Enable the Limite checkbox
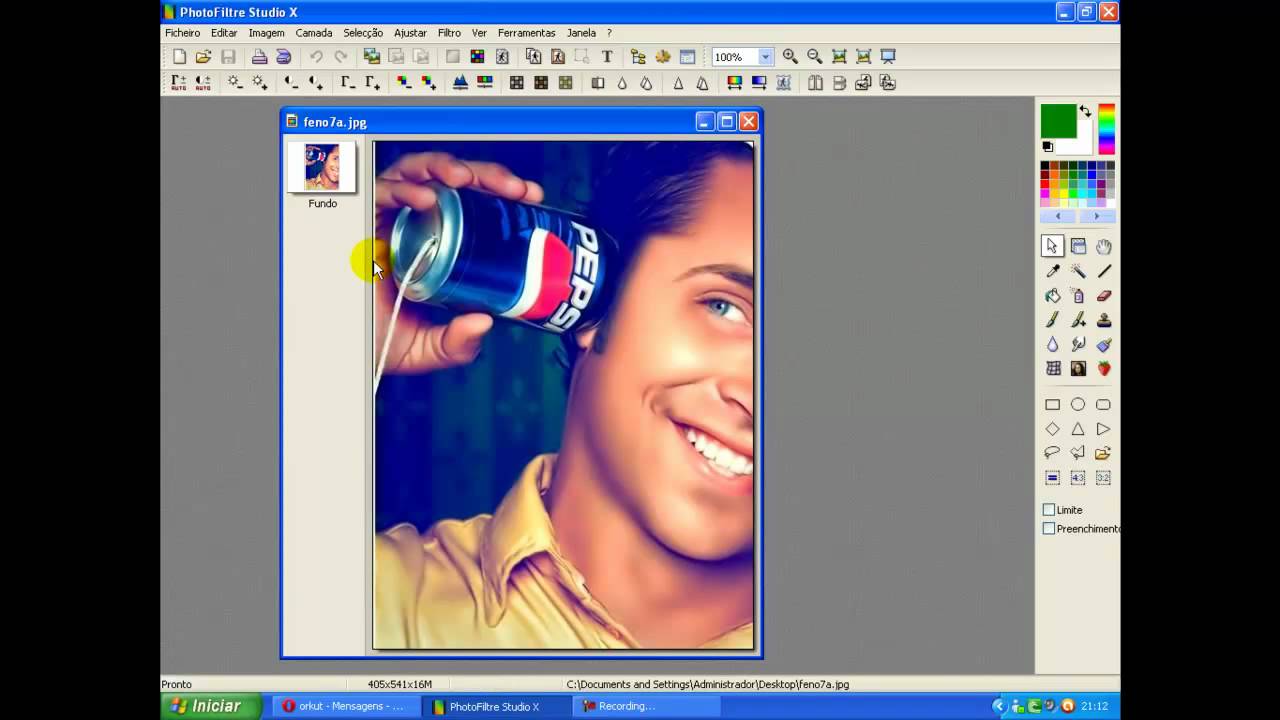1280x720 pixels. 1049,510
